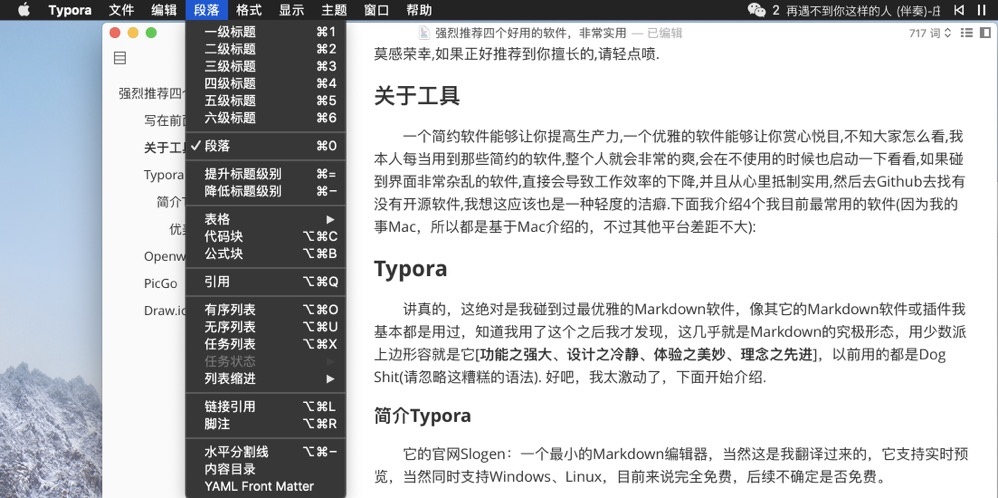Open the 格式 menu
This screenshot has width=998, height=498.
pyautogui.click(x=249, y=10)
